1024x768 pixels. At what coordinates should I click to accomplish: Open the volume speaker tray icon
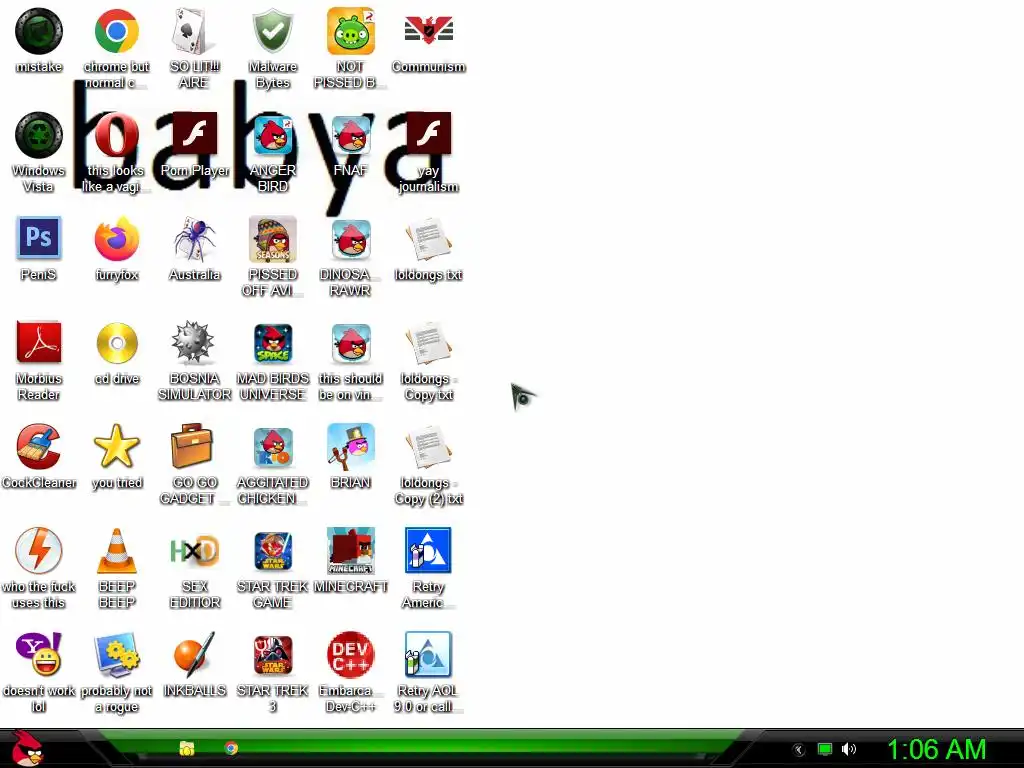849,749
